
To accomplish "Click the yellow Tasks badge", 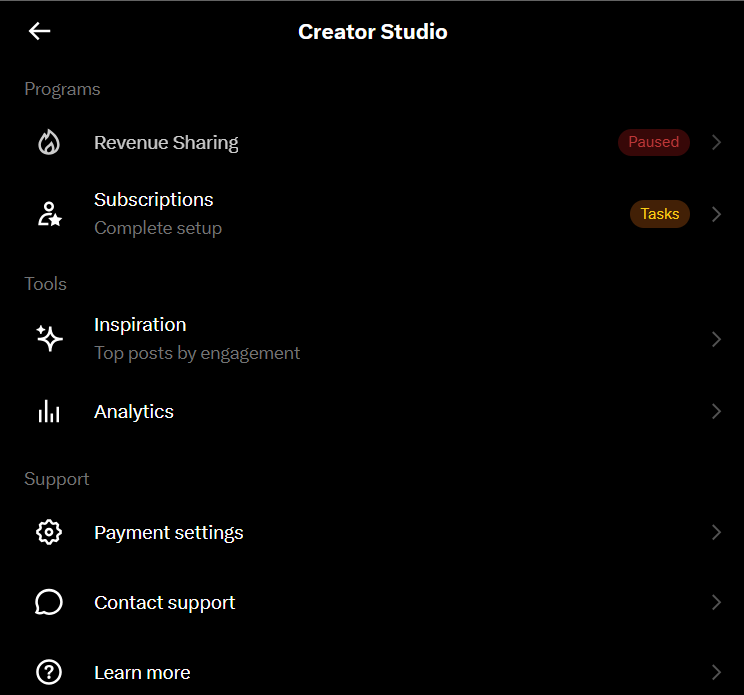I will click(660, 214).
